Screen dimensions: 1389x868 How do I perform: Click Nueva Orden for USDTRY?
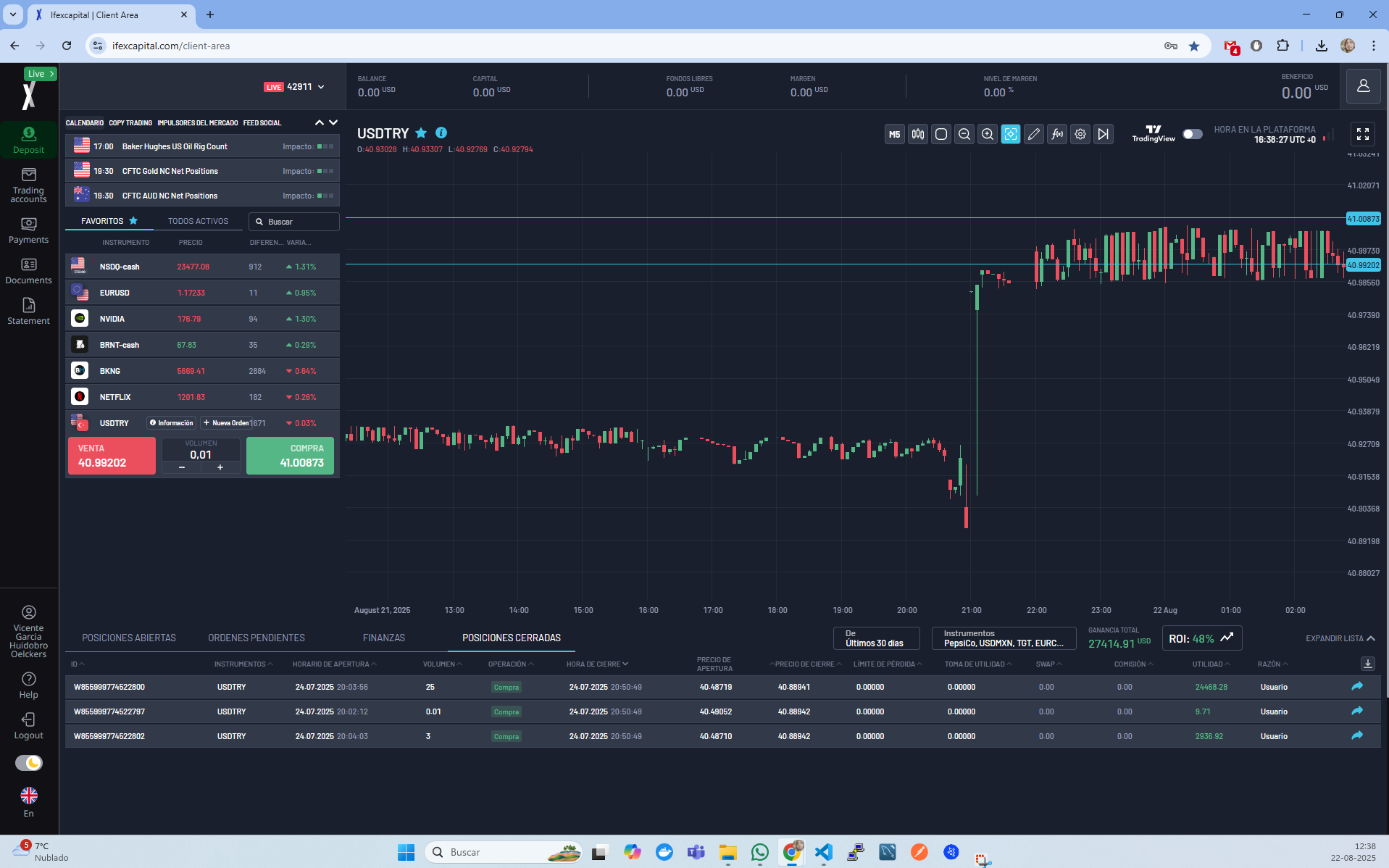coord(226,423)
